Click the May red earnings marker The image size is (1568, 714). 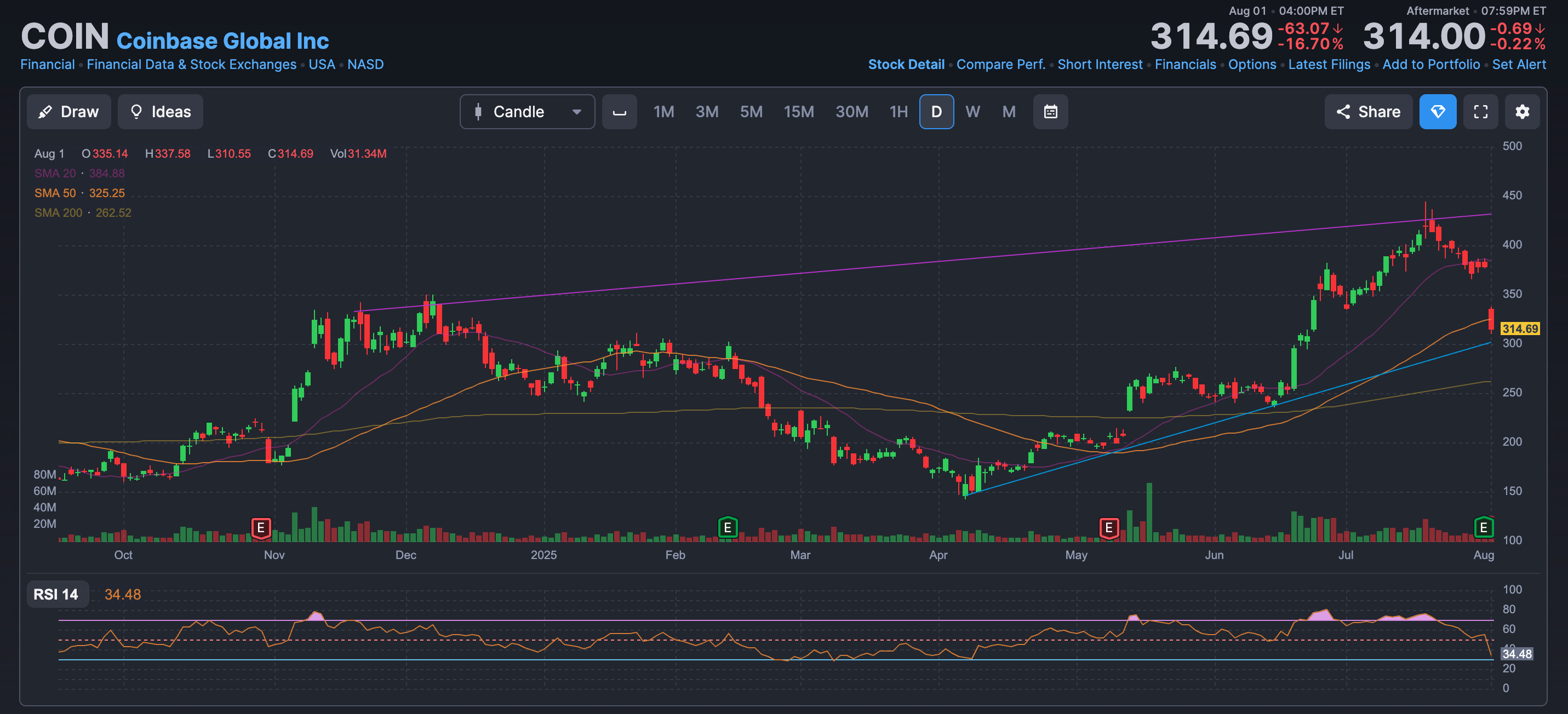(x=1108, y=527)
